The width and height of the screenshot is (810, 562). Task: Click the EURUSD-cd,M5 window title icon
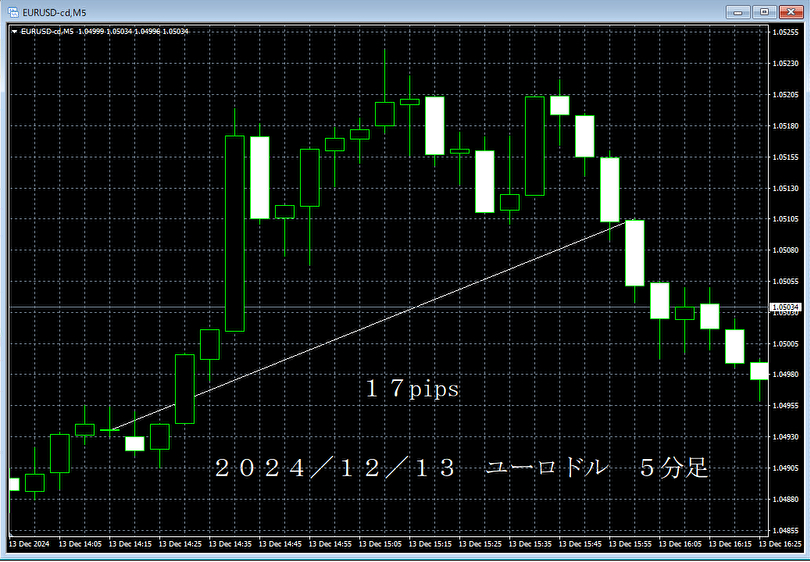tap(13, 12)
